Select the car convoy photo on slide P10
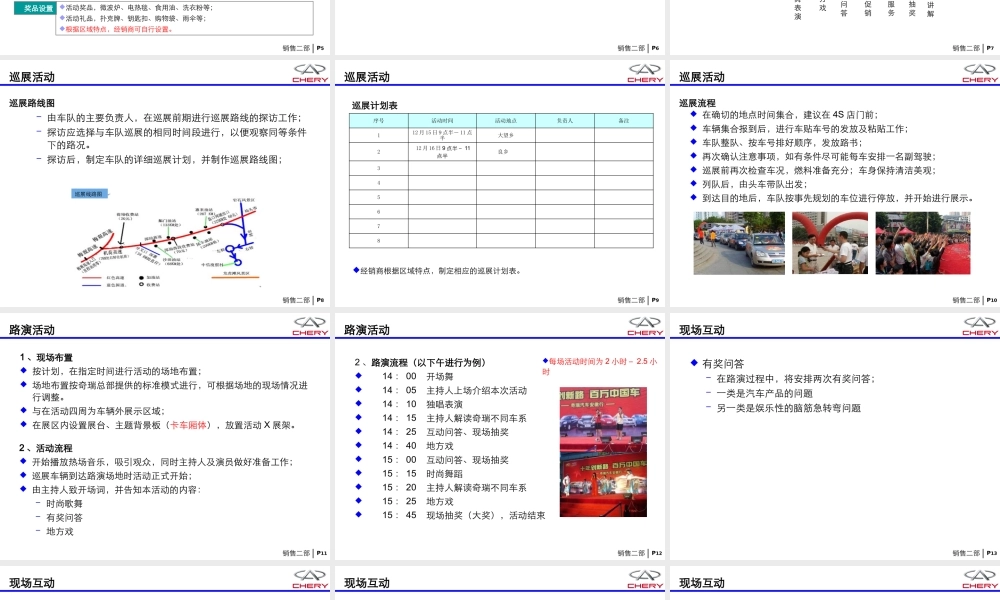Screen dimensions: 1000x600 pyautogui.click(x=739, y=243)
